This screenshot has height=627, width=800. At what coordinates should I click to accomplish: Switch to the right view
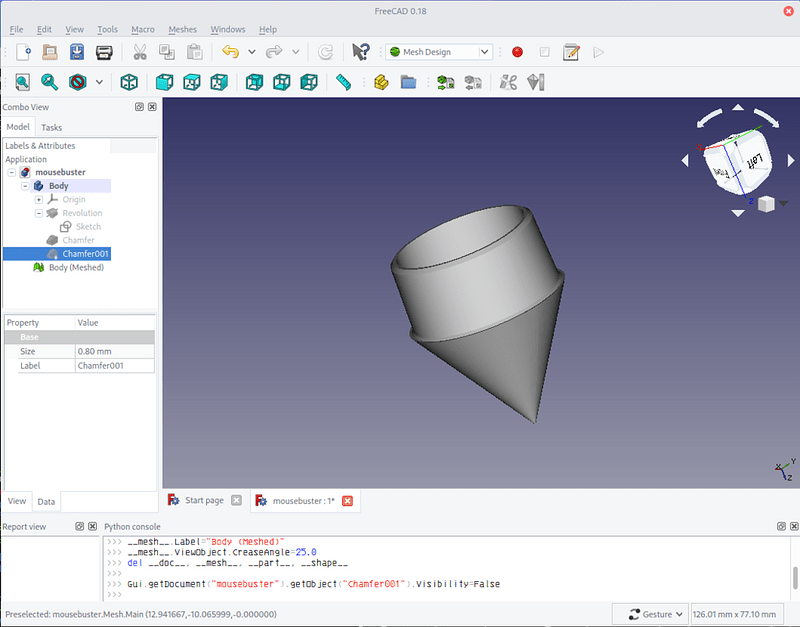tap(219, 82)
